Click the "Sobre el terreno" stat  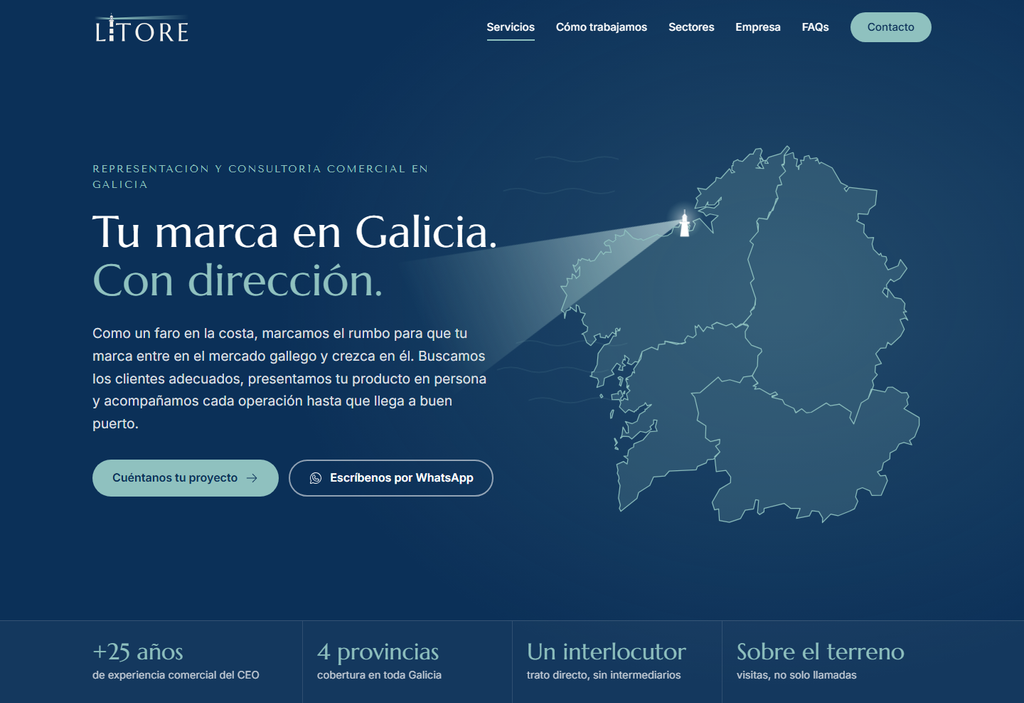pyautogui.click(x=820, y=651)
